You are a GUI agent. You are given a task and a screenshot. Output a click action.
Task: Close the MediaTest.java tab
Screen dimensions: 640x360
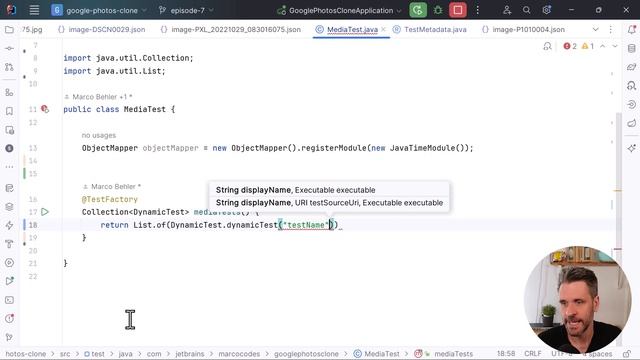(383, 29)
